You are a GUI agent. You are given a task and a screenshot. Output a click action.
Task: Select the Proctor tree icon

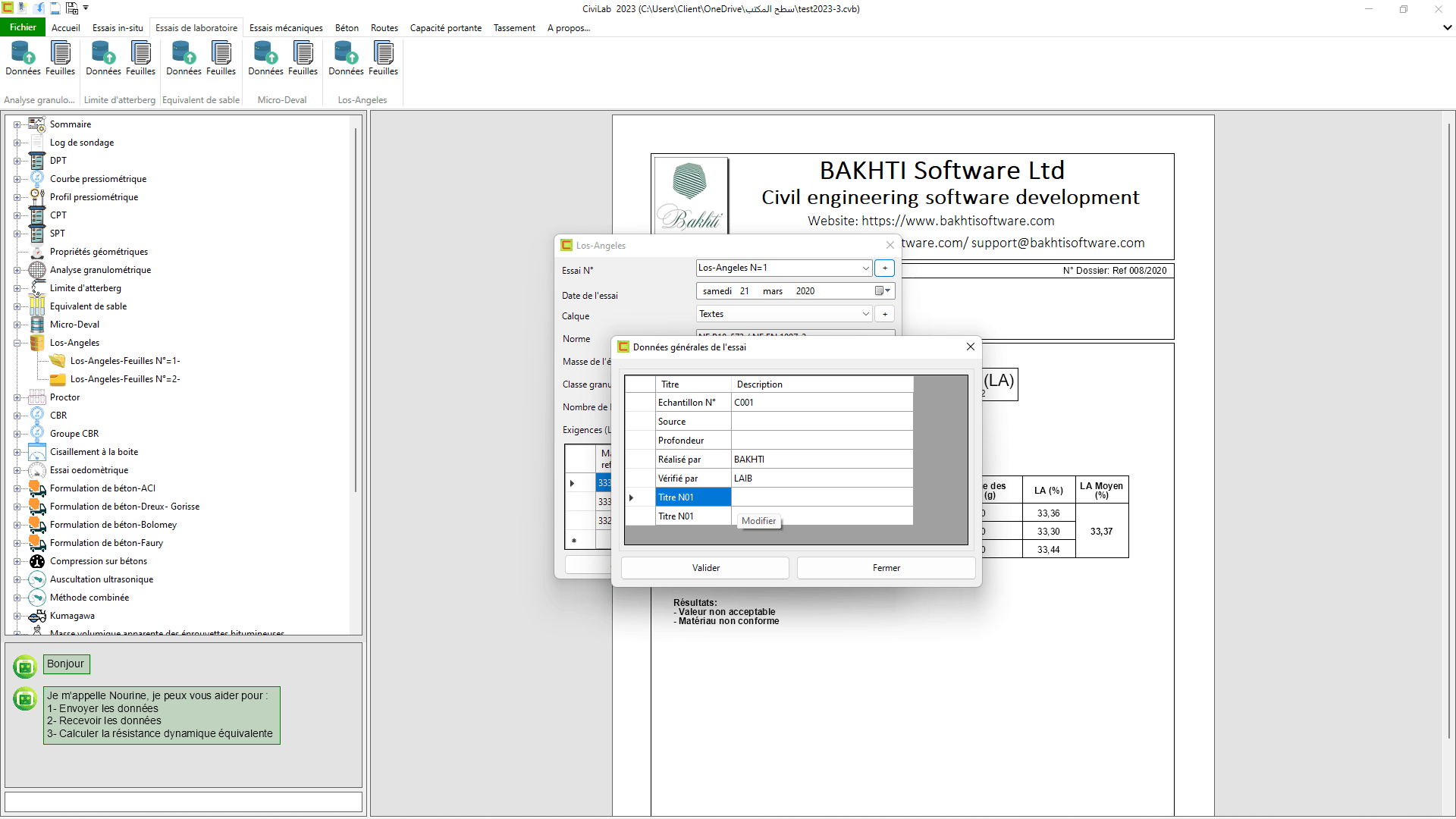pyautogui.click(x=37, y=397)
